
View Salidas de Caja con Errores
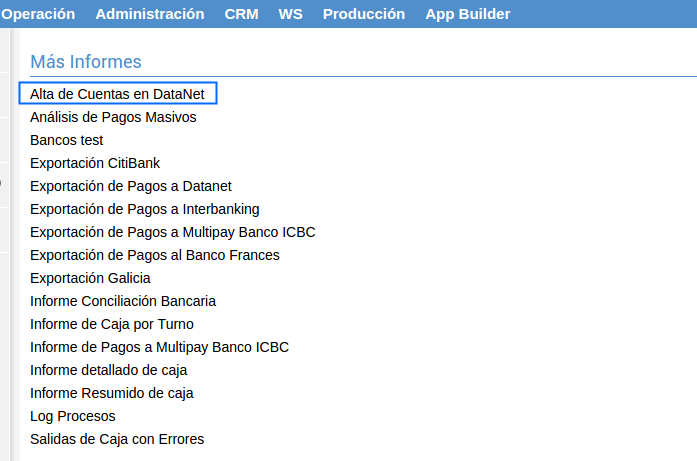click(x=117, y=439)
